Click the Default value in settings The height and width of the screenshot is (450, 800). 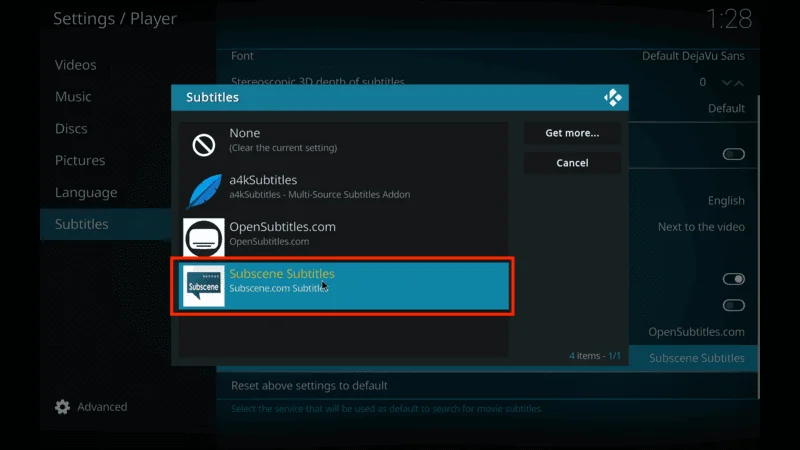[x=726, y=108]
